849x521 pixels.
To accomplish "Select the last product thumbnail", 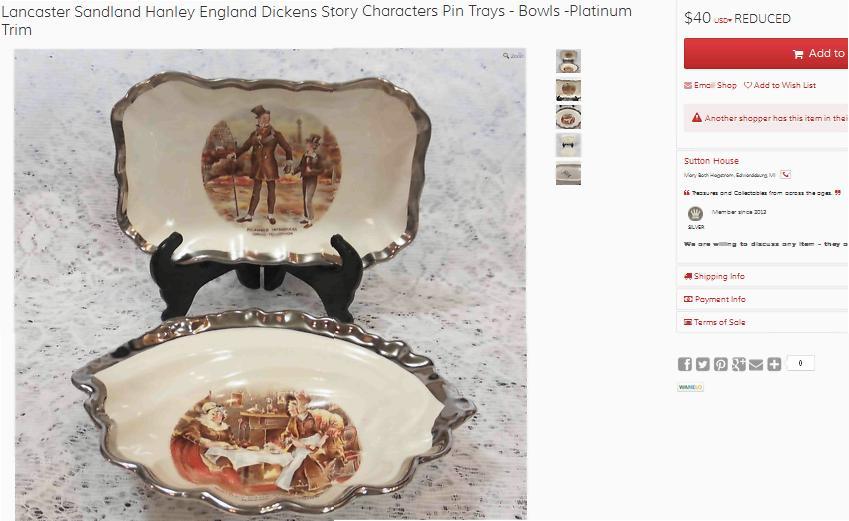I will click(x=568, y=173).
